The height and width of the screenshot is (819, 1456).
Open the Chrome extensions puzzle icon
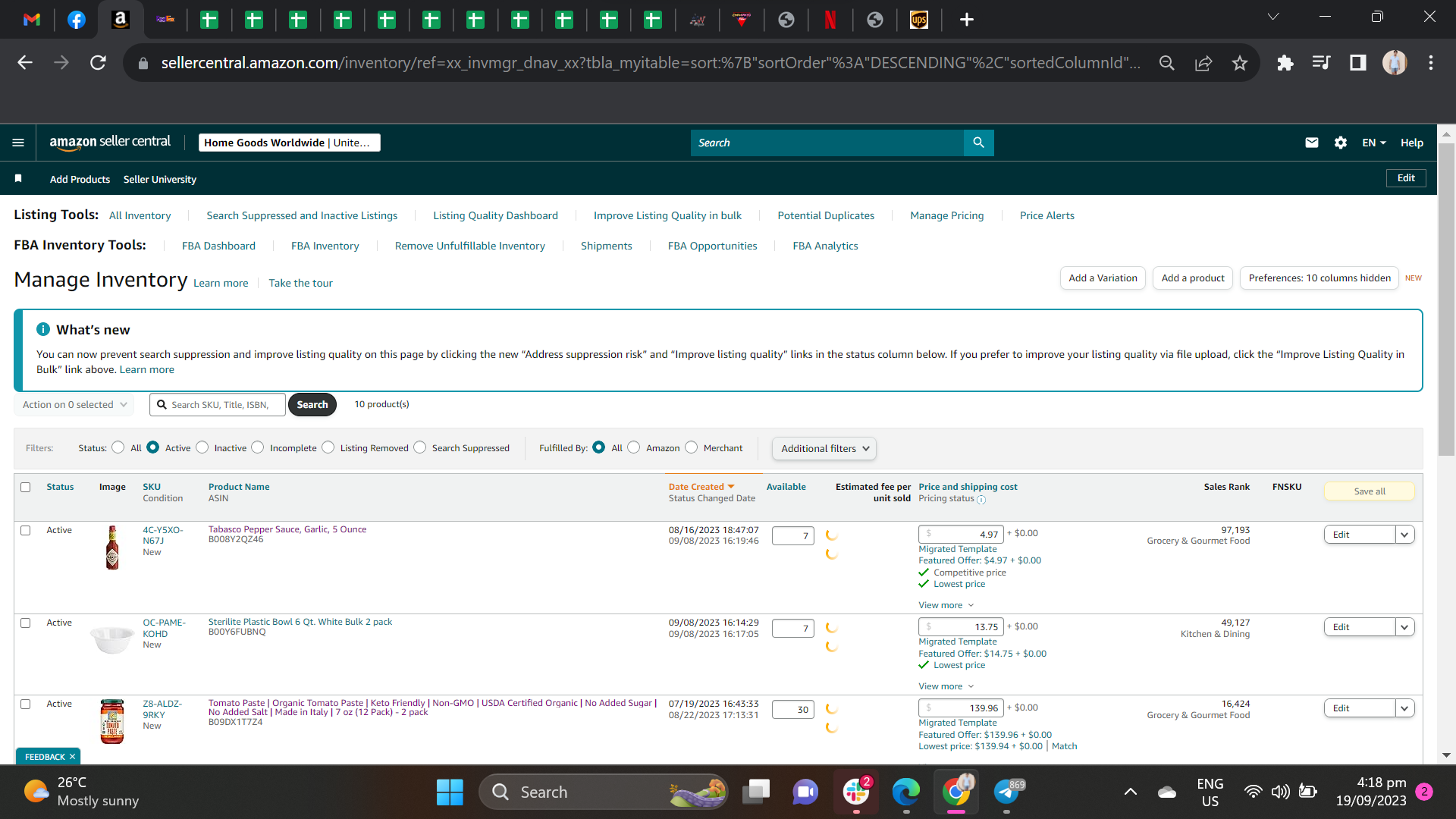1285,63
